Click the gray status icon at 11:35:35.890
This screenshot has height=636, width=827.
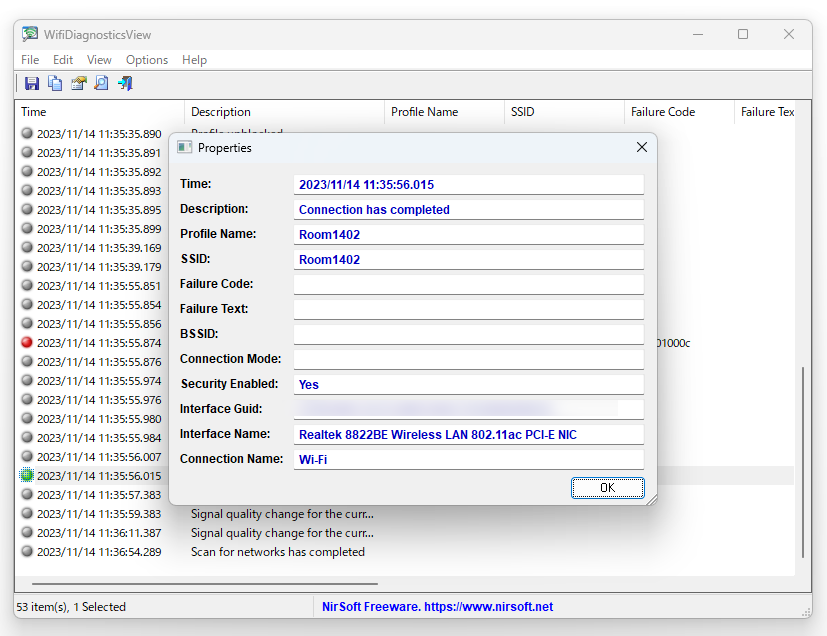click(x=27, y=133)
